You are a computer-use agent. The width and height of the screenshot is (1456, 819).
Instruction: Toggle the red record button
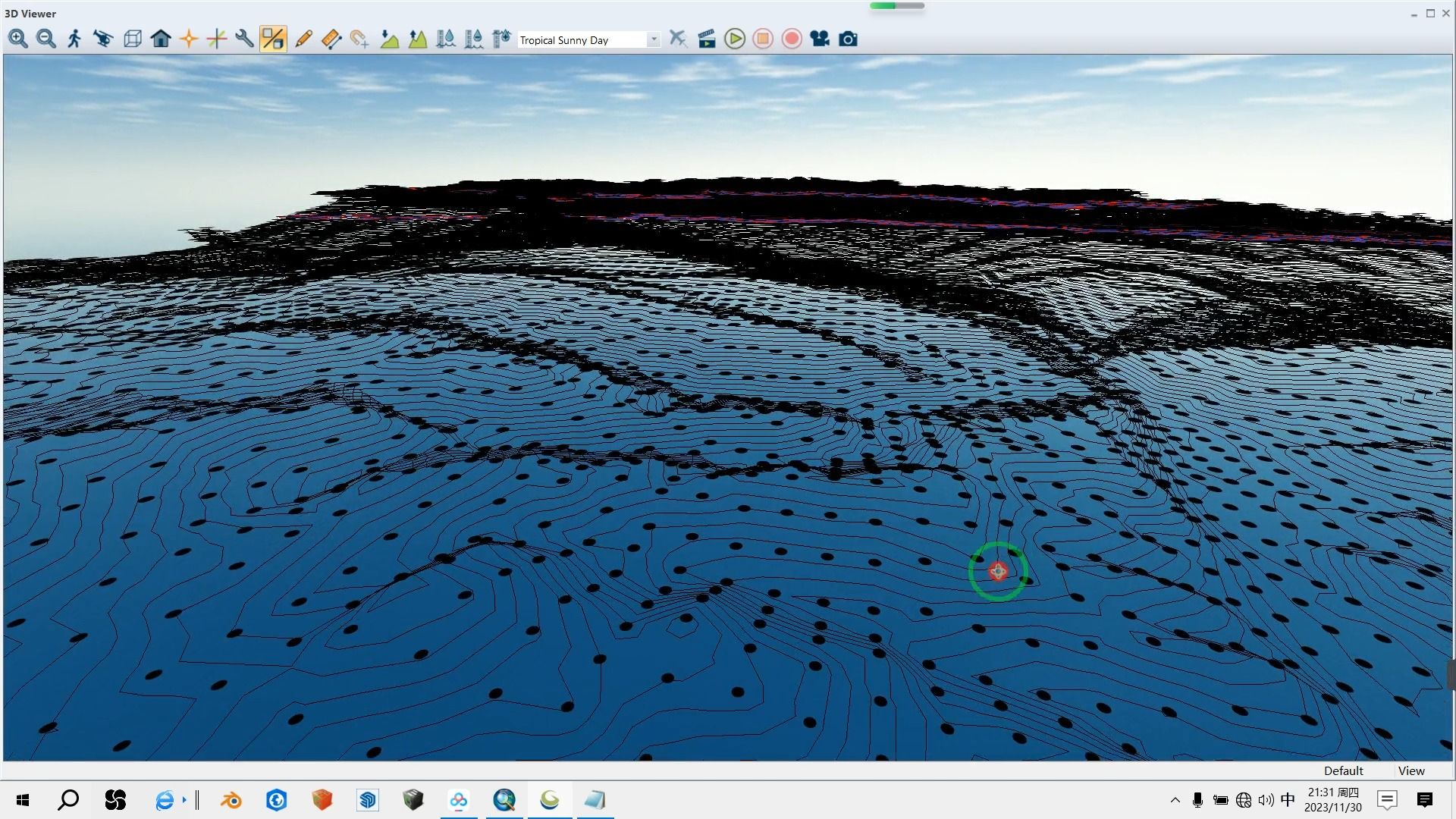(x=792, y=39)
